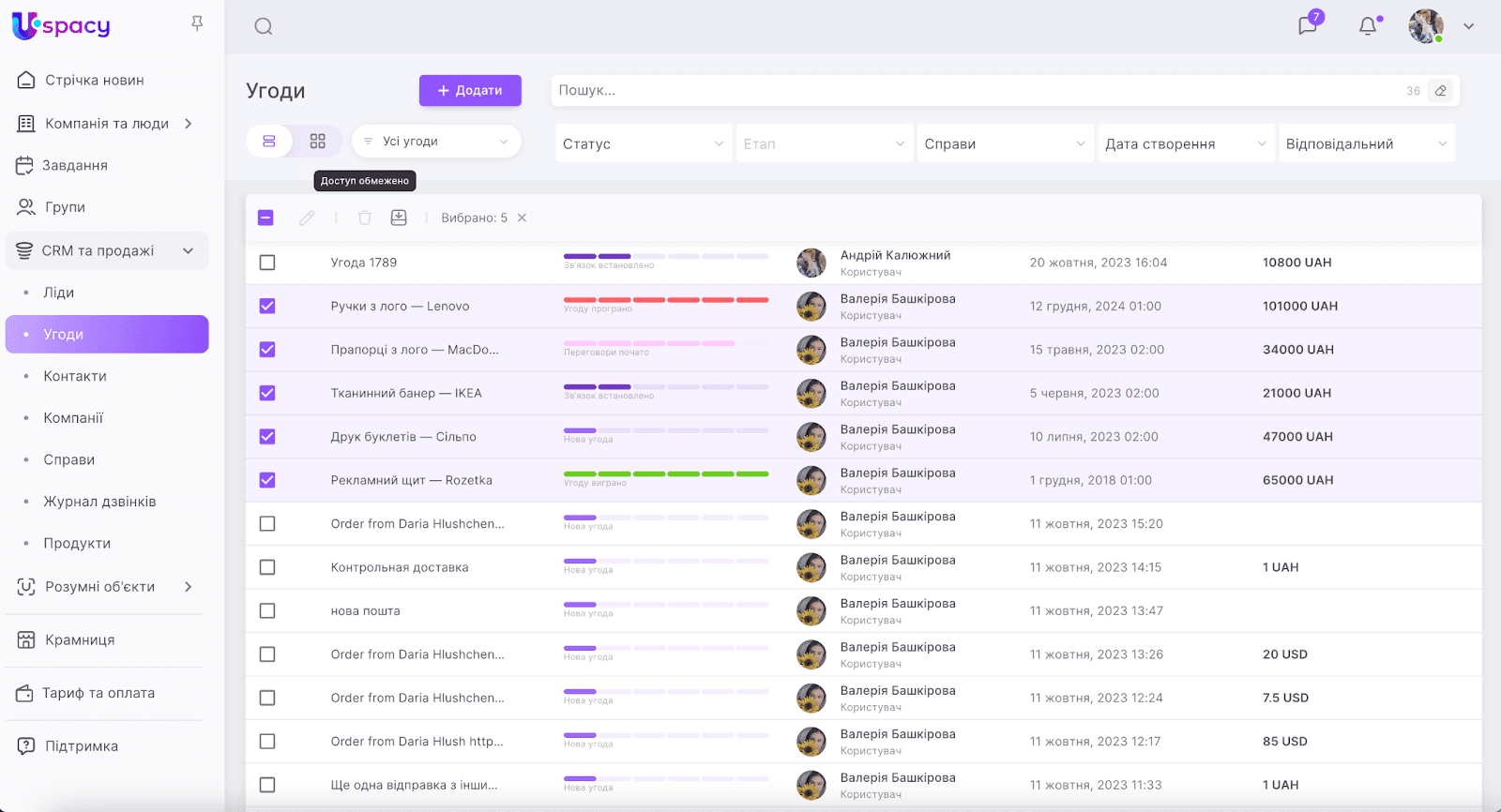The image size is (1501, 812).
Task: Click the search magnifier icon in top bar
Action: pos(264,26)
